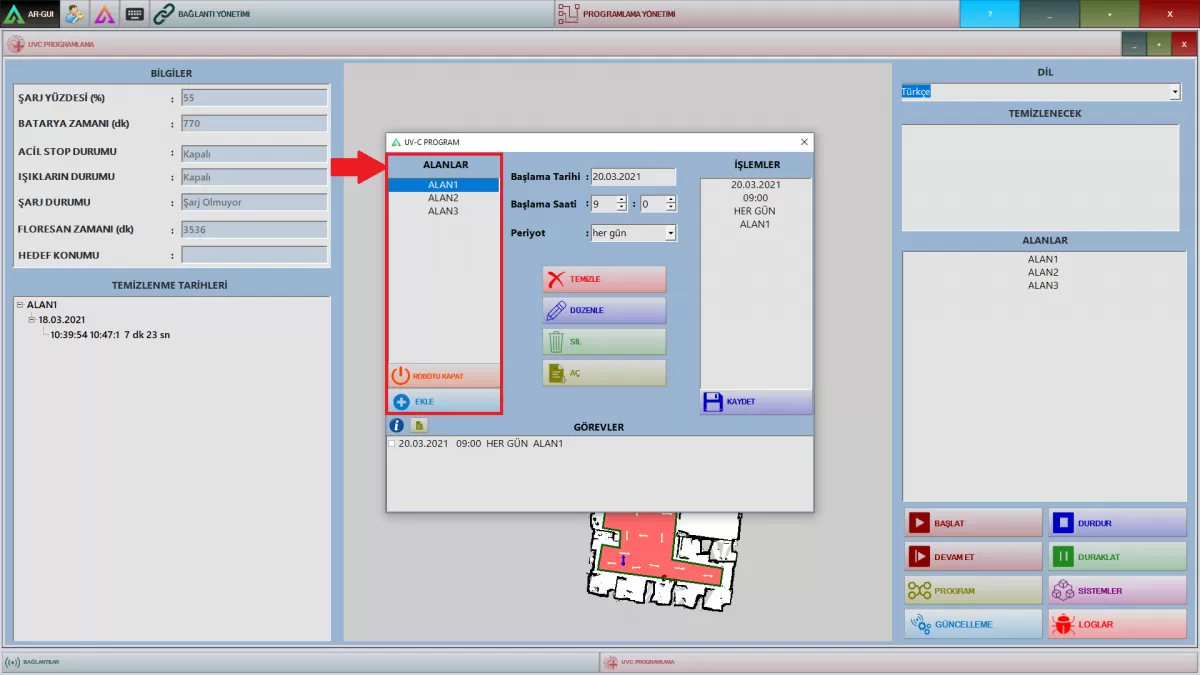This screenshot has width=1200, height=675.
Task: Click the DÜZENLE pencil button
Action: coord(604,310)
